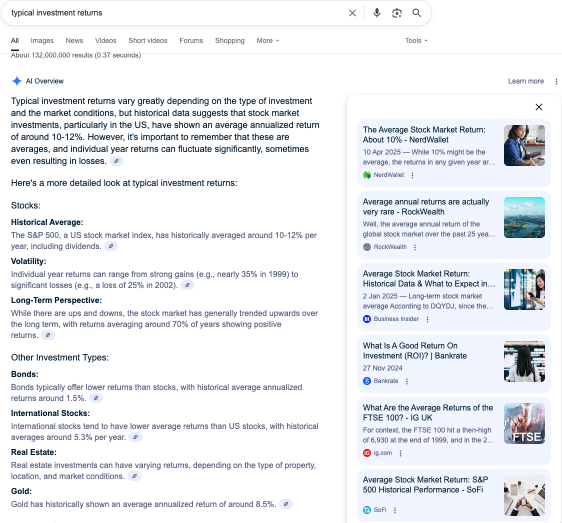This screenshot has width=562, height=523.
Task: Click the 'International Stocks:' subheading
Action: 51,413
